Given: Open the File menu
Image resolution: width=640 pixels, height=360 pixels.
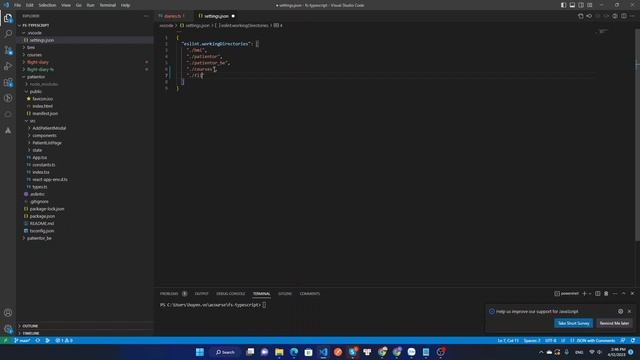Looking at the screenshot, I should pyautogui.click(x=17, y=5).
